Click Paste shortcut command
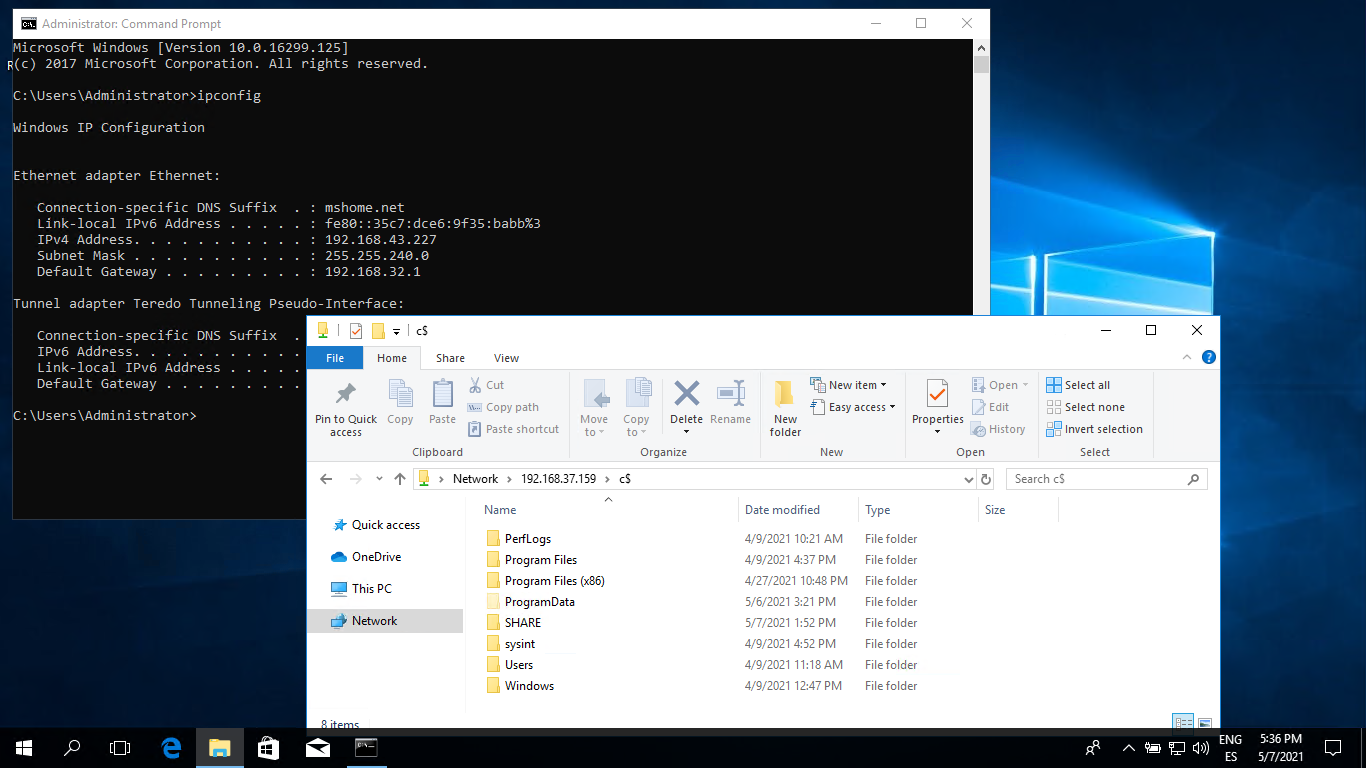This screenshot has width=1366, height=768. 513,429
